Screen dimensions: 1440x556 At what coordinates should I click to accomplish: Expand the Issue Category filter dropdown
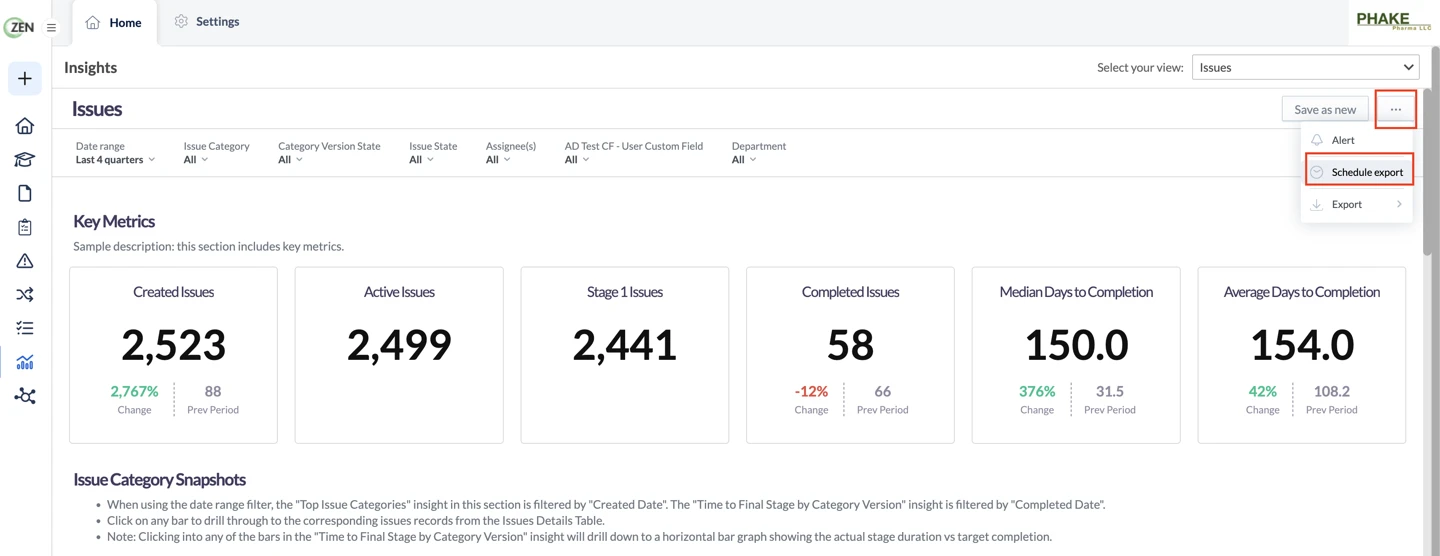216,153
